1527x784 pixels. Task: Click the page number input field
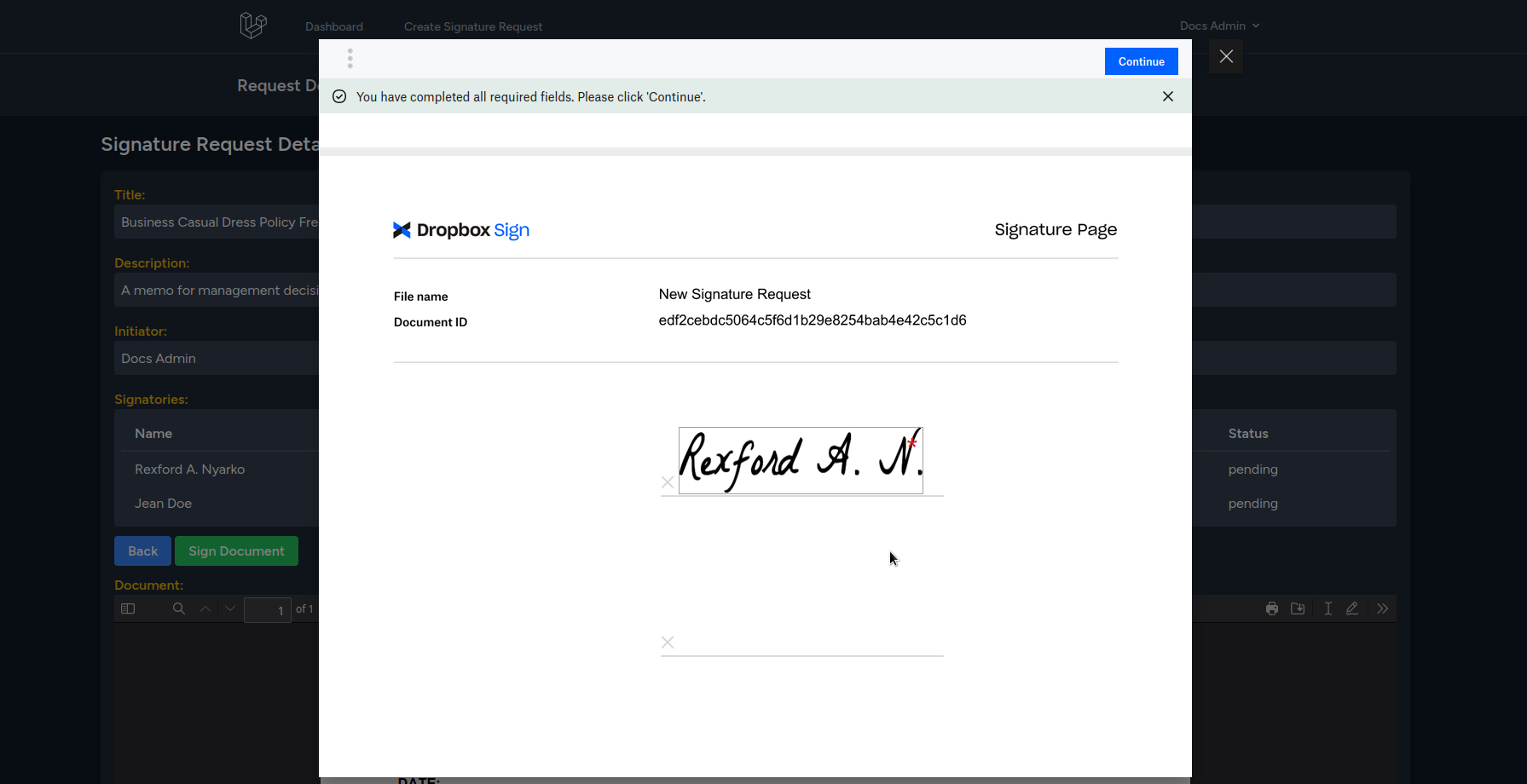click(267, 609)
